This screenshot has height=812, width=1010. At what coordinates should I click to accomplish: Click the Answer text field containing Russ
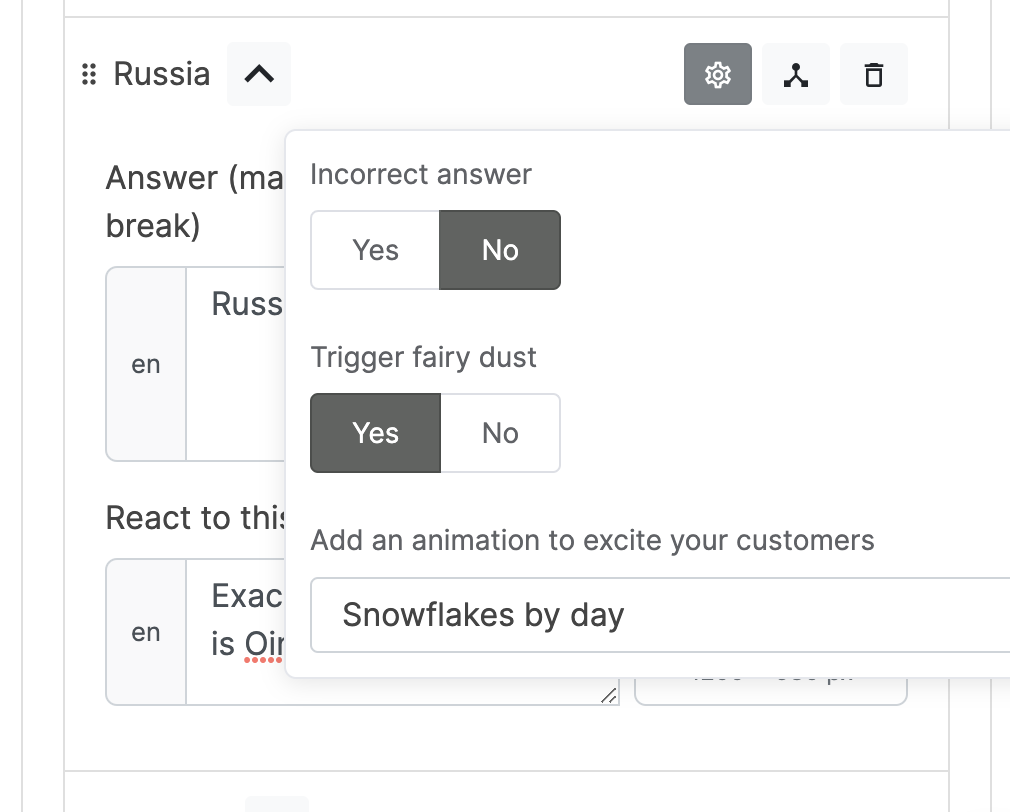tap(235, 364)
